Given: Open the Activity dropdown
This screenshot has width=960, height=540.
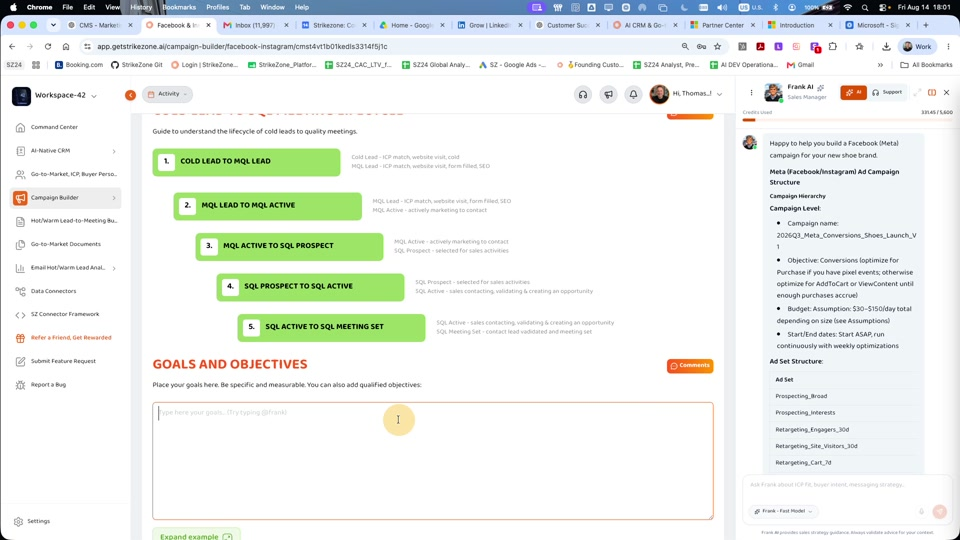Looking at the screenshot, I should pyautogui.click(x=167, y=94).
